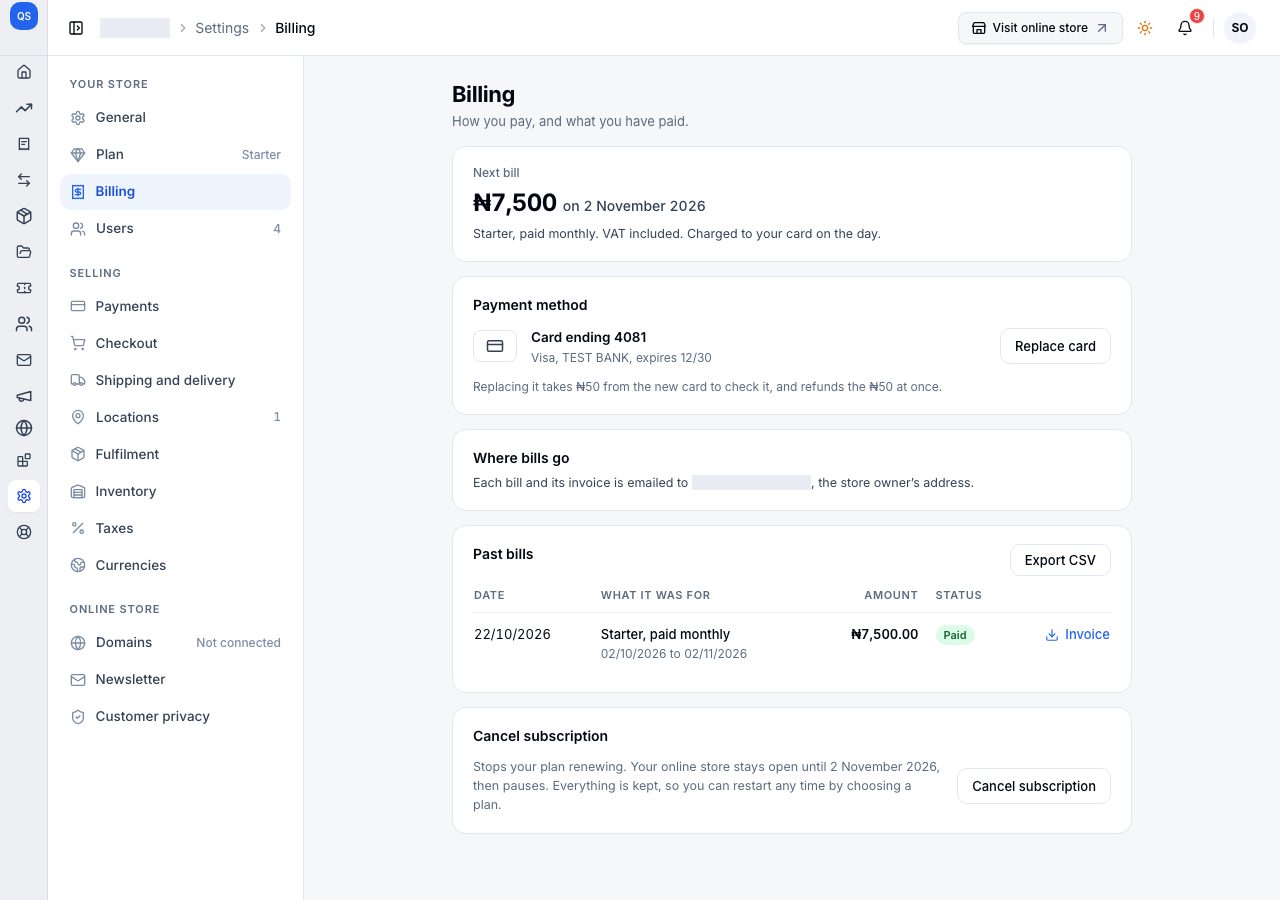Open the Orders document icon in the rail
This screenshot has height=900, width=1280.
[x=24, y=144]
